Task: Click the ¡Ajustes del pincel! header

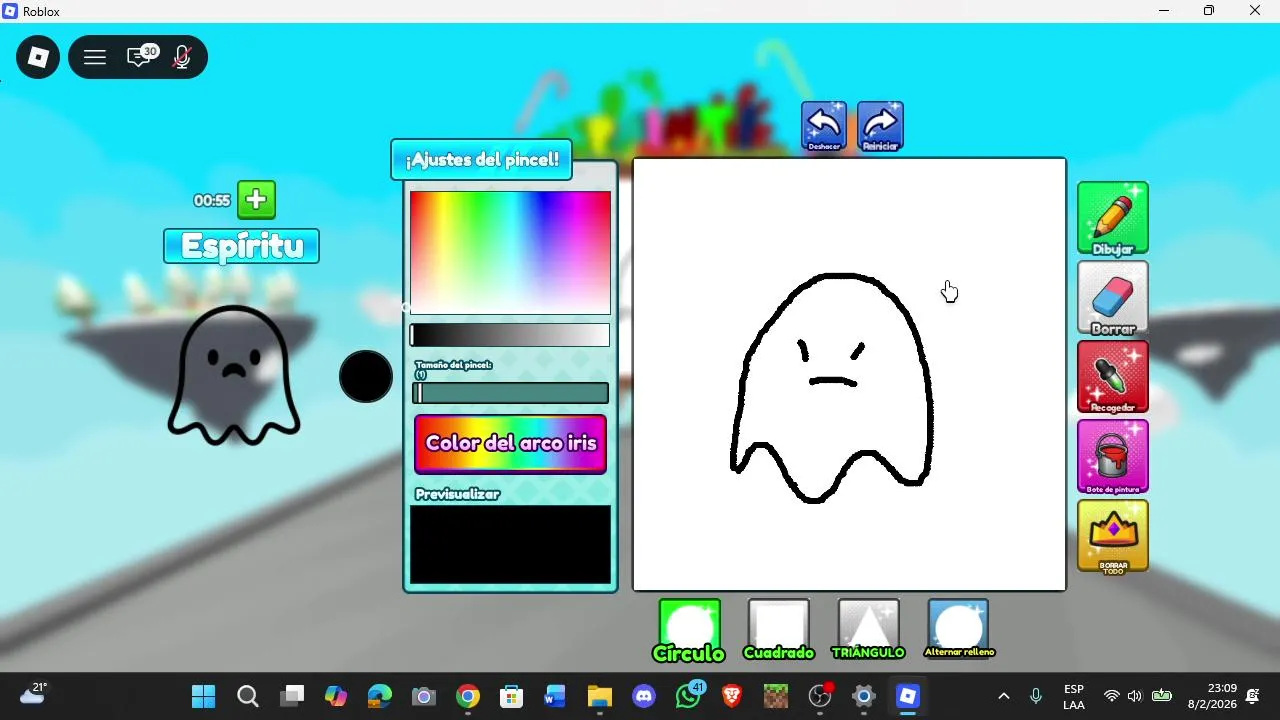Action: click(x=482, y=160)
